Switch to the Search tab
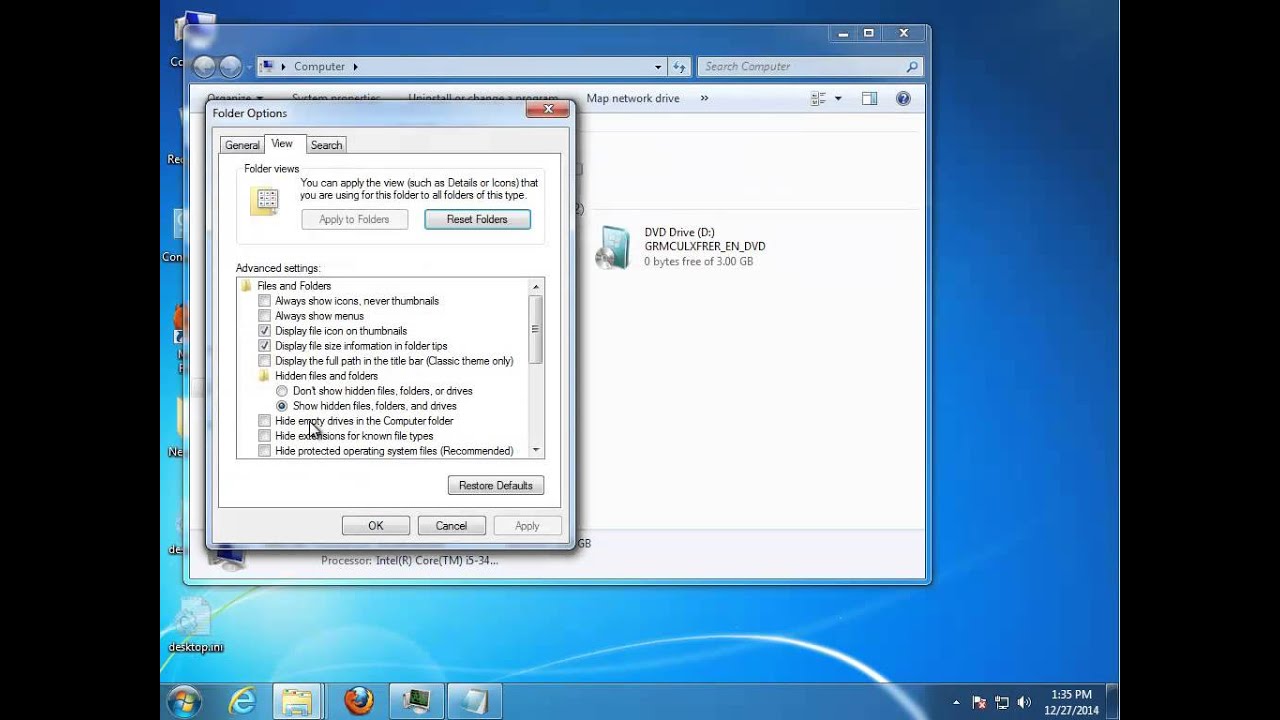This screenshot has height=720, width=1280. pyautogui.click(x=326, y=145)
